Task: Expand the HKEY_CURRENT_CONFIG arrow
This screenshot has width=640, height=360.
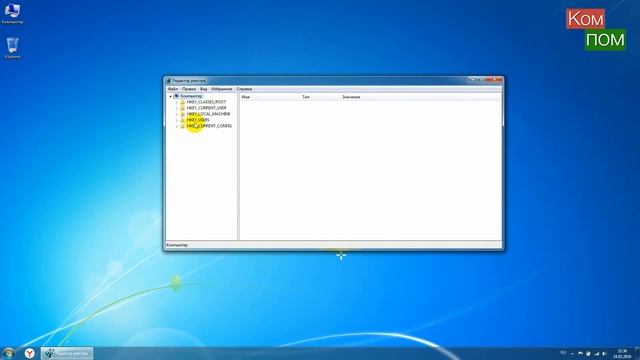Action: [x=177, y=127]
